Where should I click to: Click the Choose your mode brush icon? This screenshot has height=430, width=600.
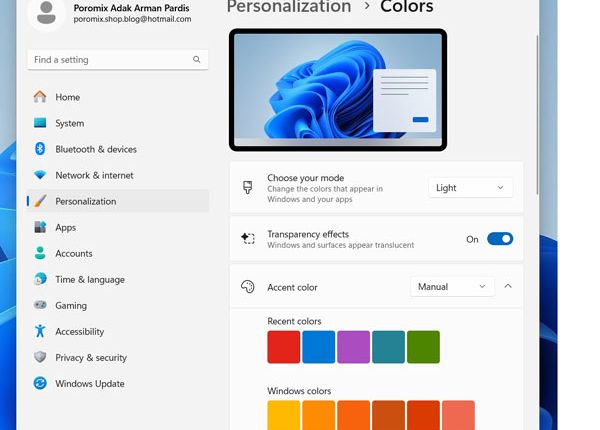[x=248, y=187]
